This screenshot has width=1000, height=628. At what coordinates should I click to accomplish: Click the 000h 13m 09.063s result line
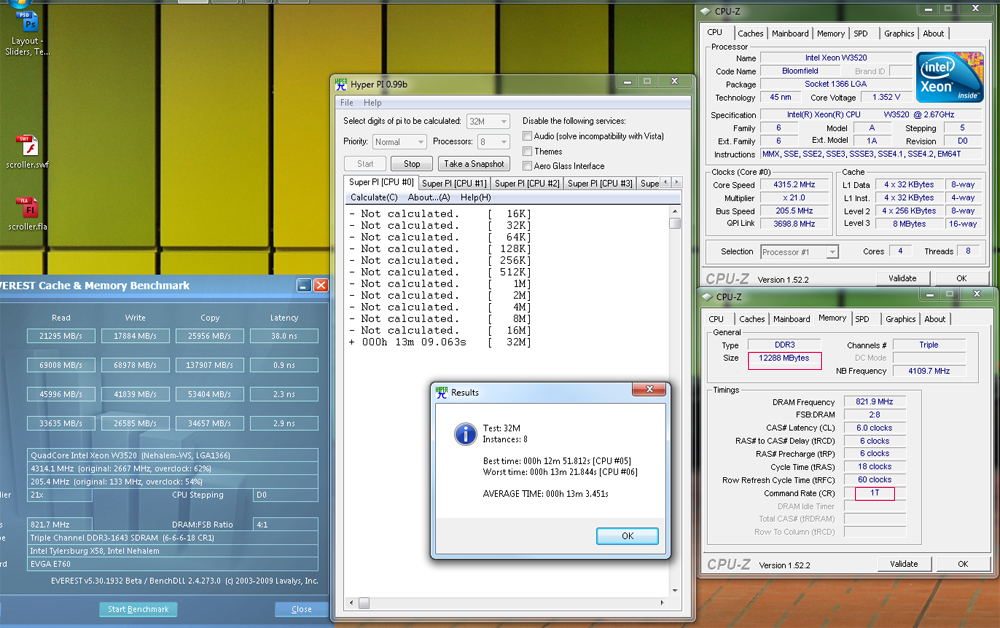click(x=440, y=342)
